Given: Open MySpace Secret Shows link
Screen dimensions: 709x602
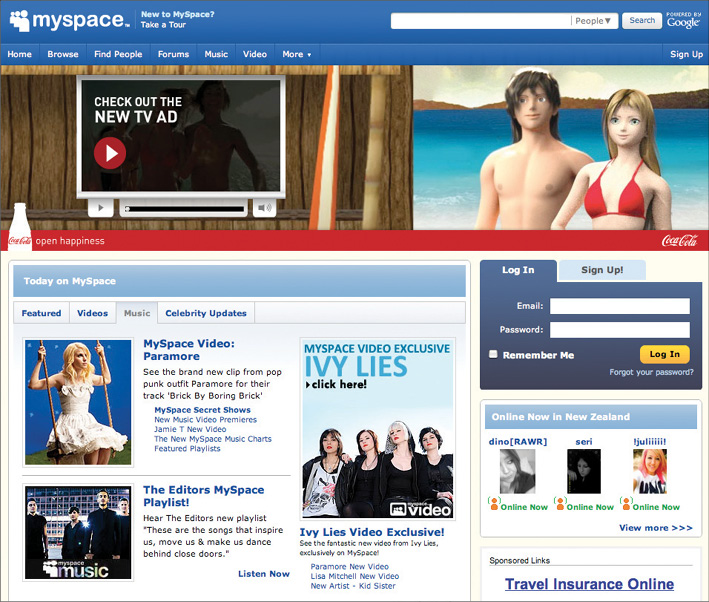Looking at the screenshot, I should tap(202, 410).
